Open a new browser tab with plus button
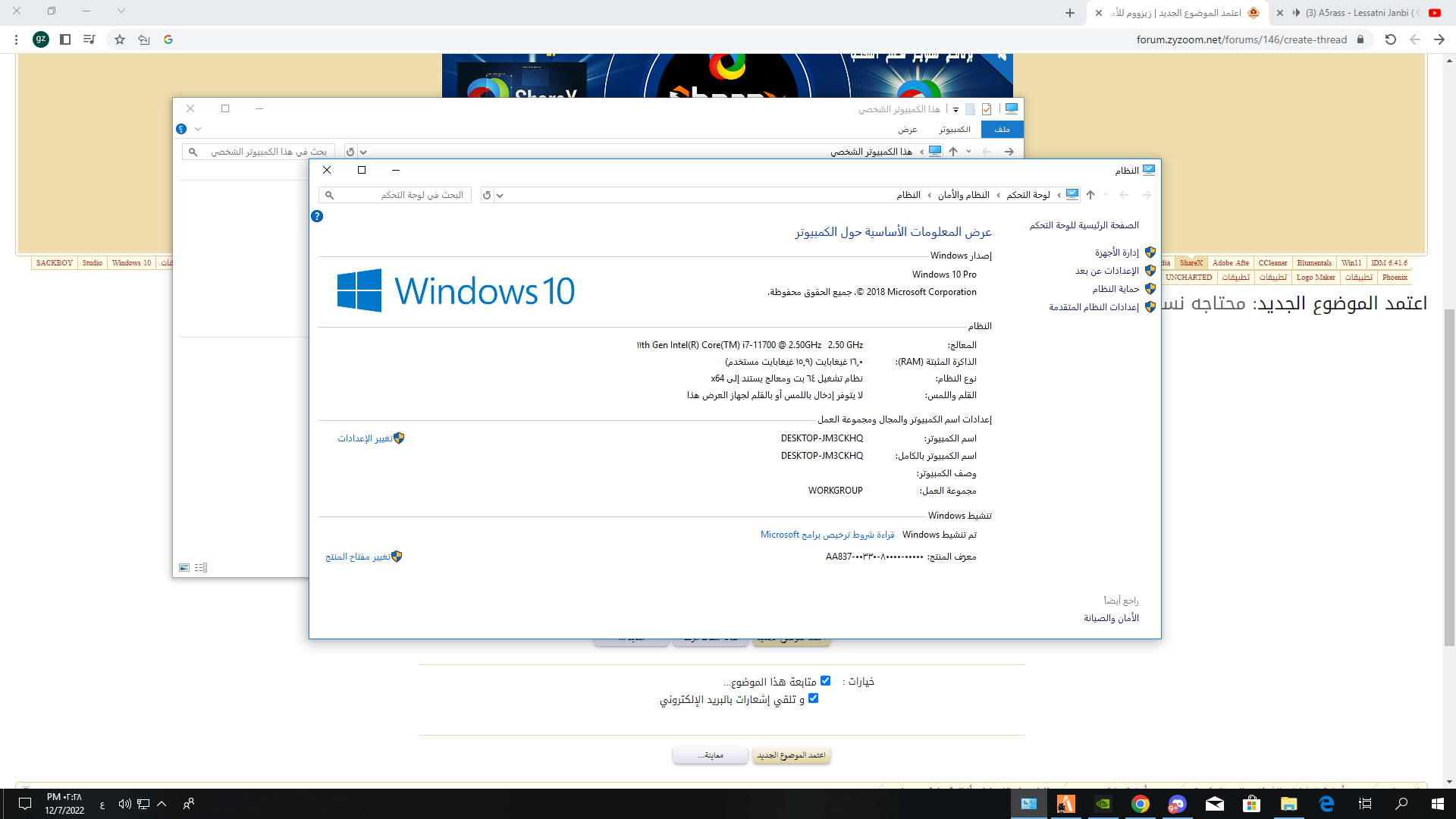The height and width of the screenshot is (819, 1456). point(1070,13)
